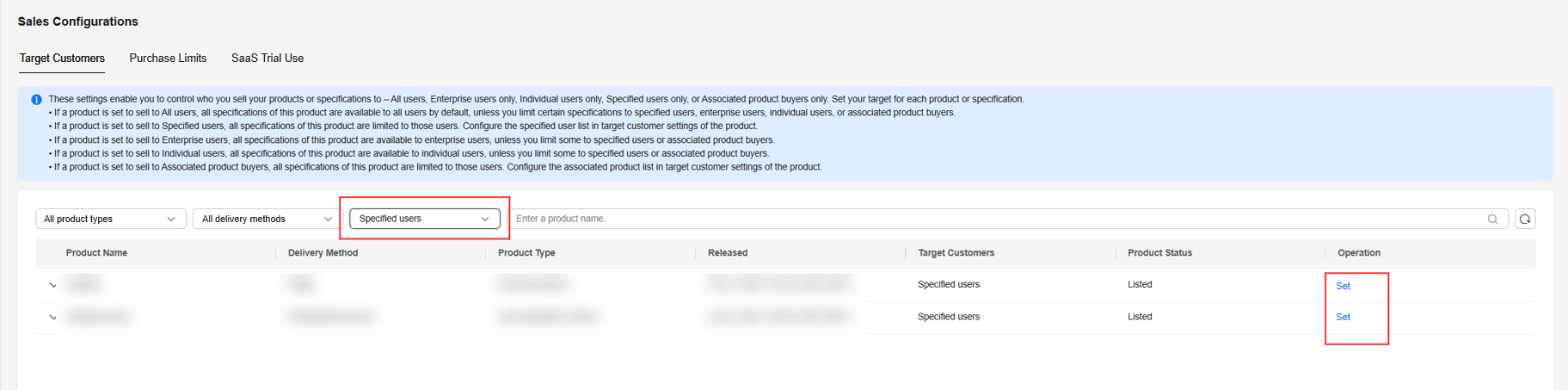Image resolution: width=1568 pixels, height=390 pixels.
Task: Open the All delivery methods dropdown
Action: coord(267,219)
